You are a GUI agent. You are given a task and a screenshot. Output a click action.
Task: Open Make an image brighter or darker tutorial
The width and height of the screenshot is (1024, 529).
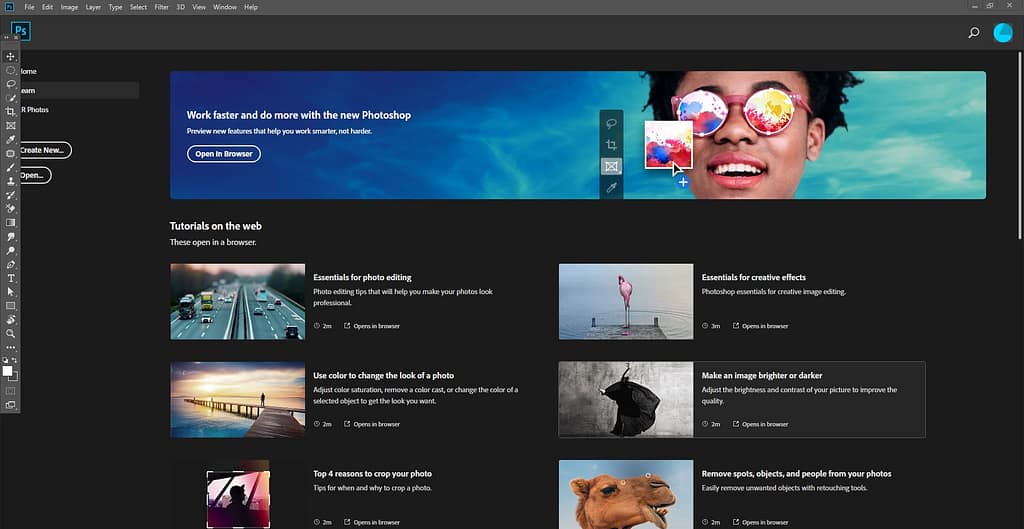[x=761, y=376]
